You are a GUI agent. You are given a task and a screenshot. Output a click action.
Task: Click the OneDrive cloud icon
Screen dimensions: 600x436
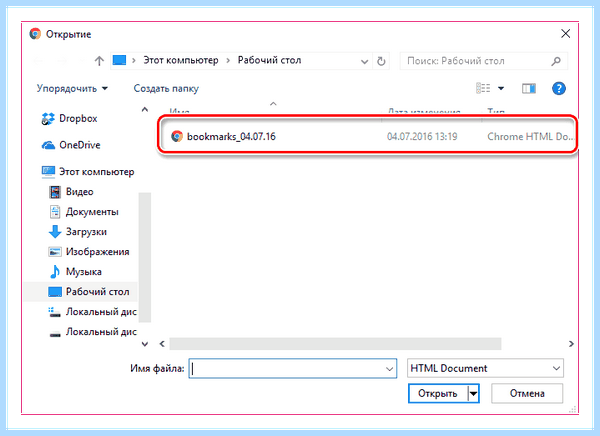(48, 145)
